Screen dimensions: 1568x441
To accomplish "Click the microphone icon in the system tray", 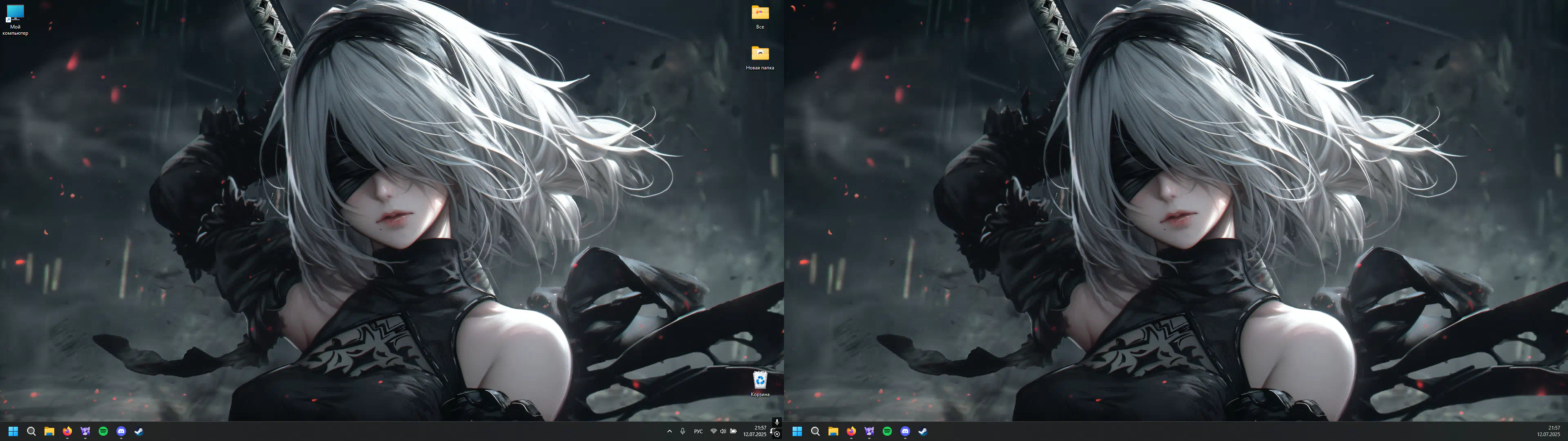I will click(683, 431).
